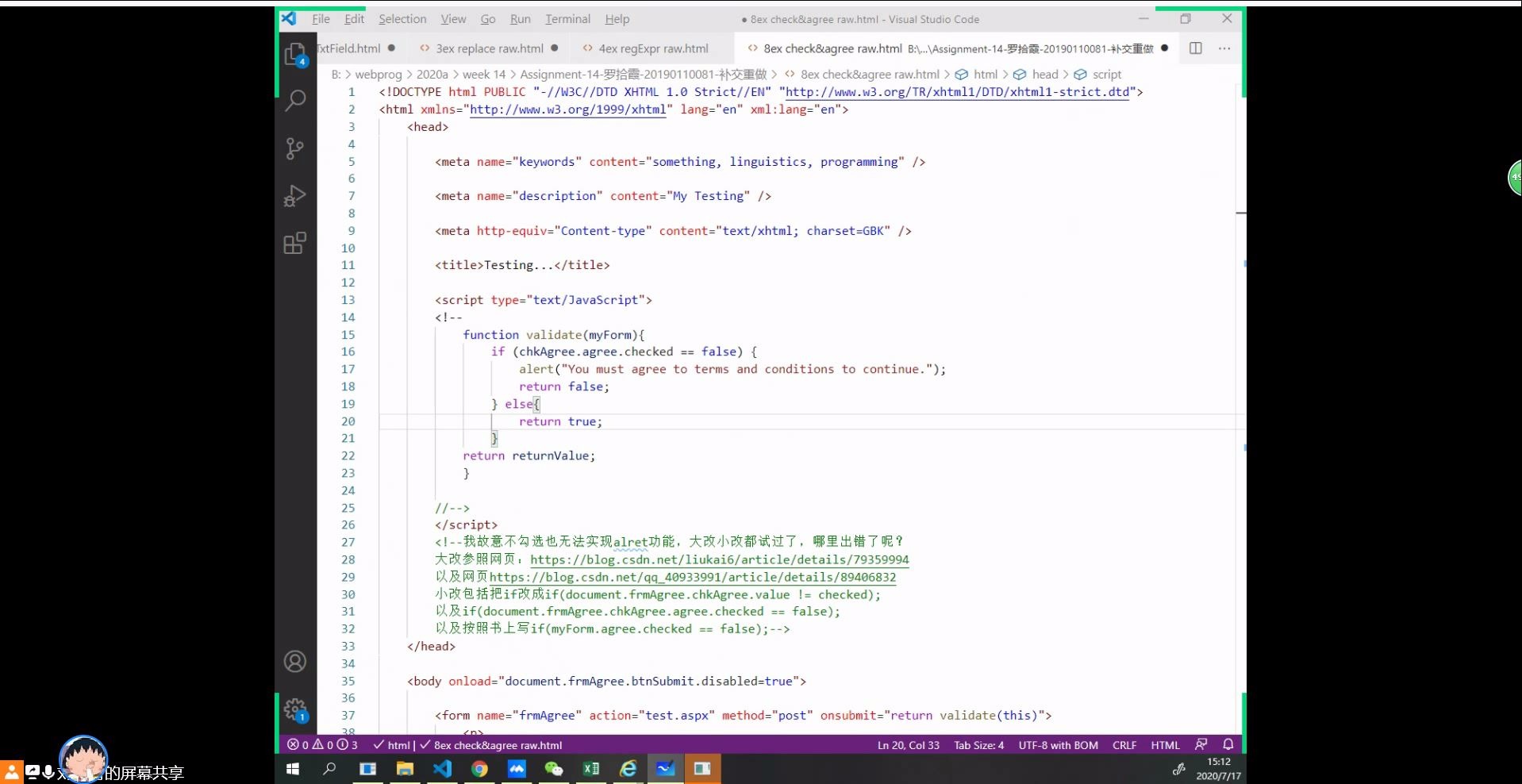Open the w3.org/1999/xhtml link on line 2
1522x784 pixels.
pos(568,110)
